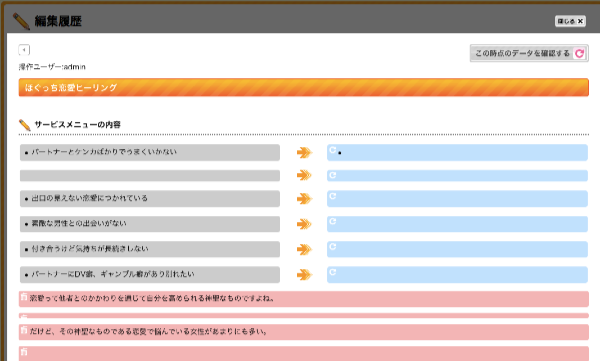The image size is (600, 361).
Task: Select the text パートナーとケンカばかりでうまくいかない
Action: click(104, 152)
